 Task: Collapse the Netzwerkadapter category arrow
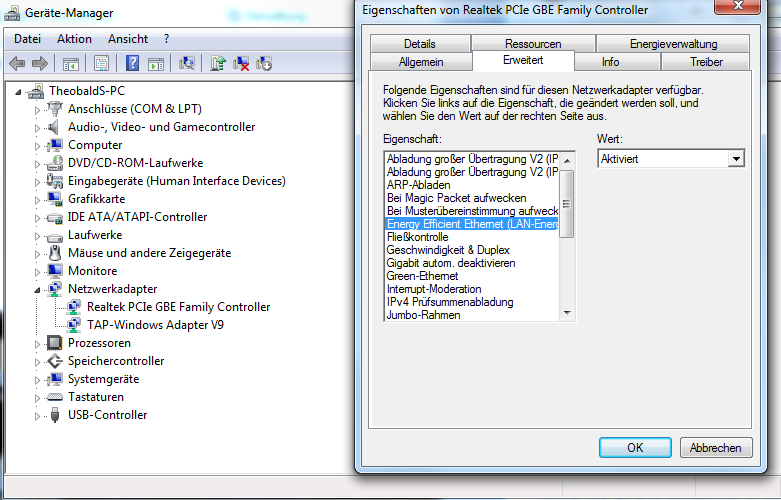coord(37,290)
